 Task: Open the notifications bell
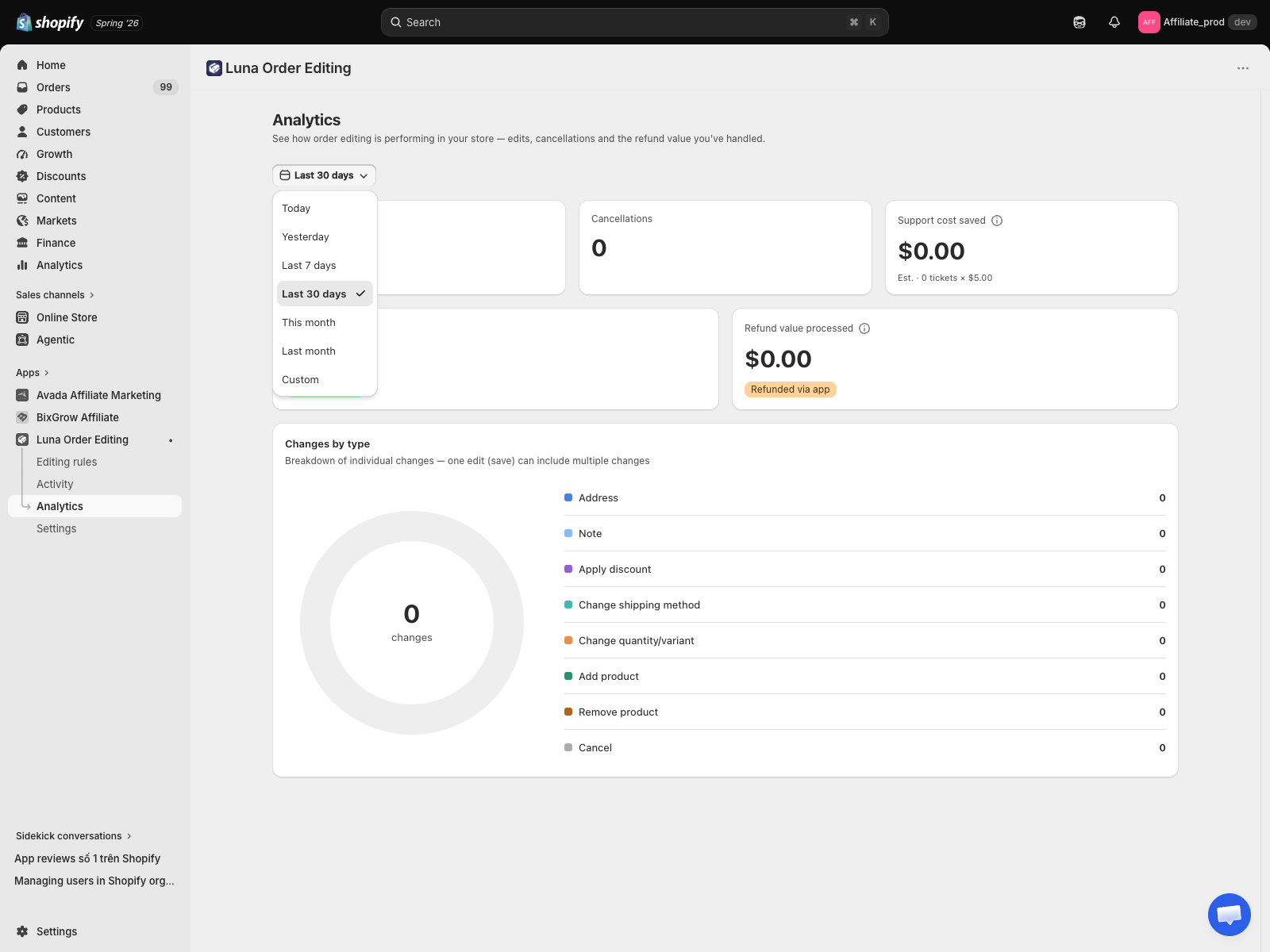tap(1114, 22)
